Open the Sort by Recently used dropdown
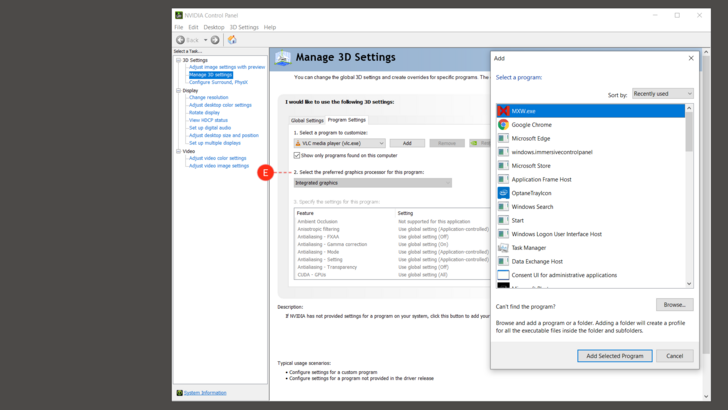This screenshot has width=728, height=410. (x=663, y=94)
